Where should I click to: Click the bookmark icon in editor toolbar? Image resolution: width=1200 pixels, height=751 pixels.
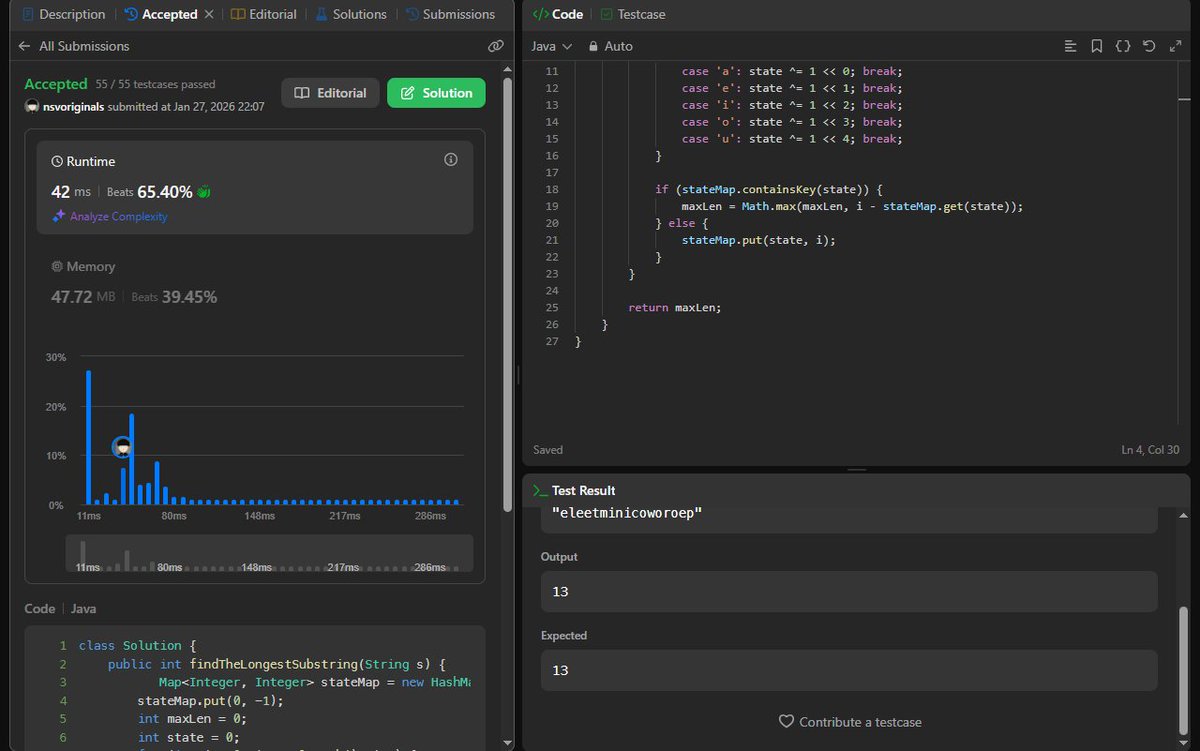[1097, 46]
